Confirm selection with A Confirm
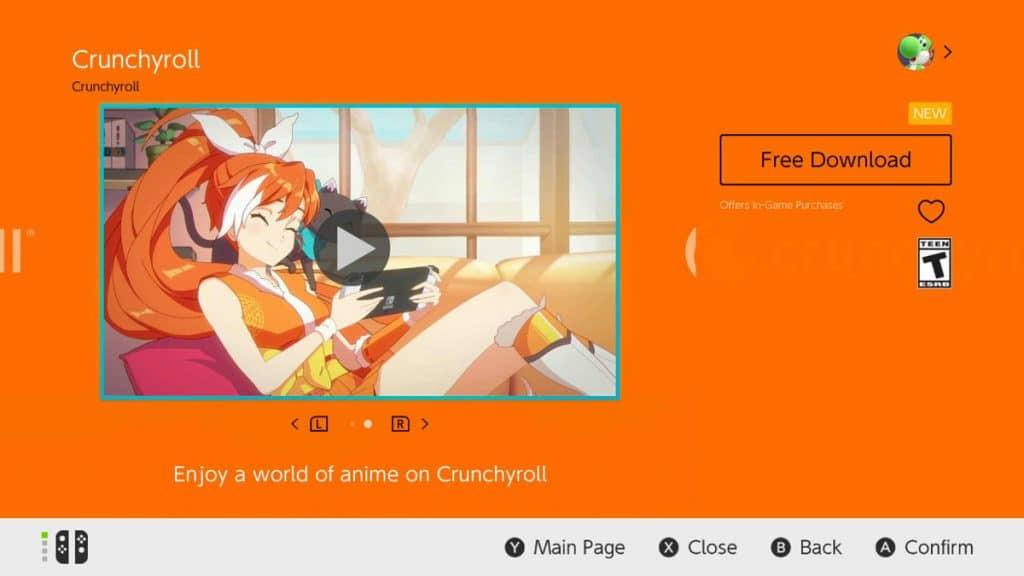 [x=924, y=547]
